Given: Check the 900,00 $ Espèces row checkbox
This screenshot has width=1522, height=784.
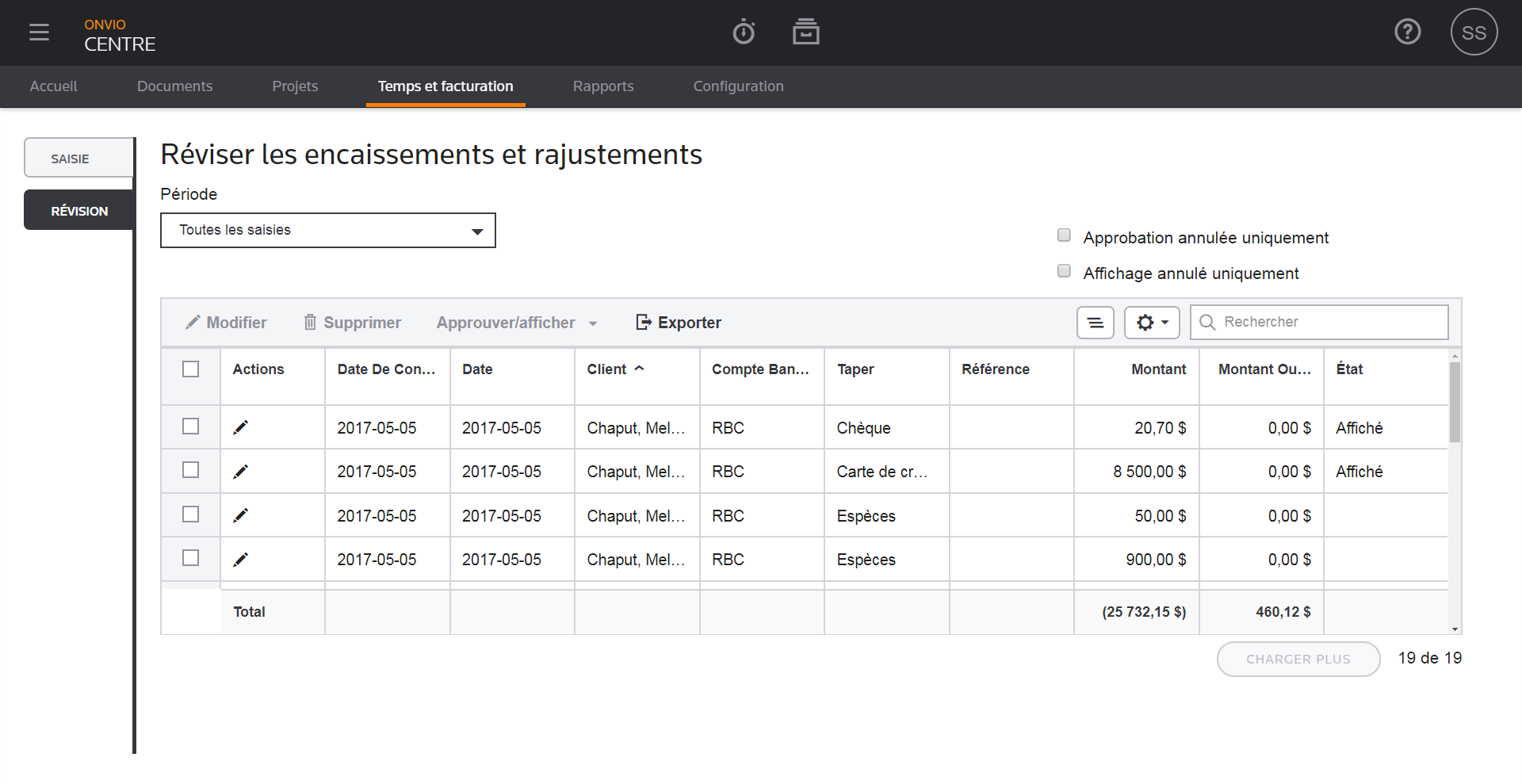Looking at the screenshot, I should [190, 558].
